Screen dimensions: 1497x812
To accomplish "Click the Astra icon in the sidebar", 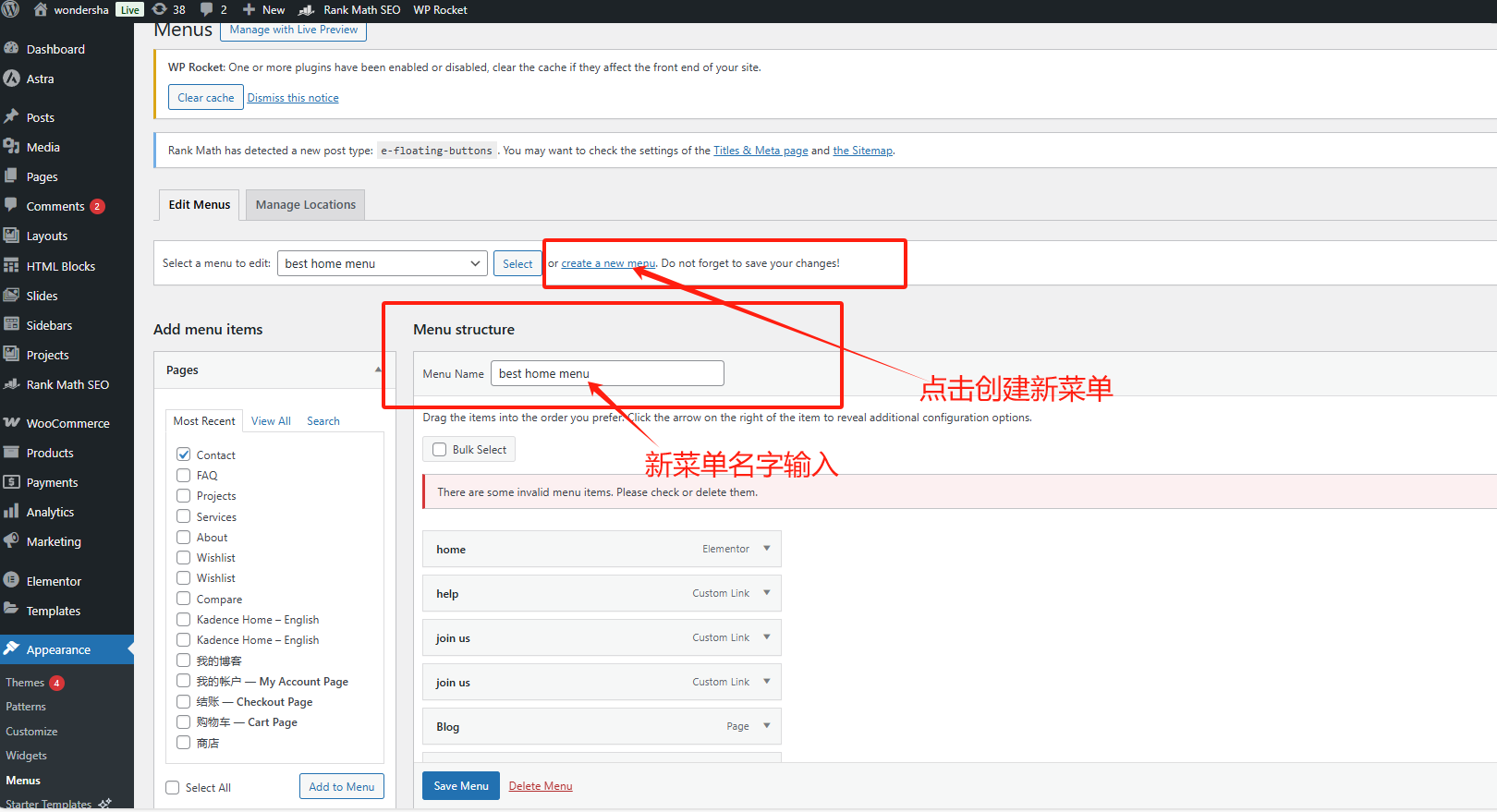I will [11, 79].
